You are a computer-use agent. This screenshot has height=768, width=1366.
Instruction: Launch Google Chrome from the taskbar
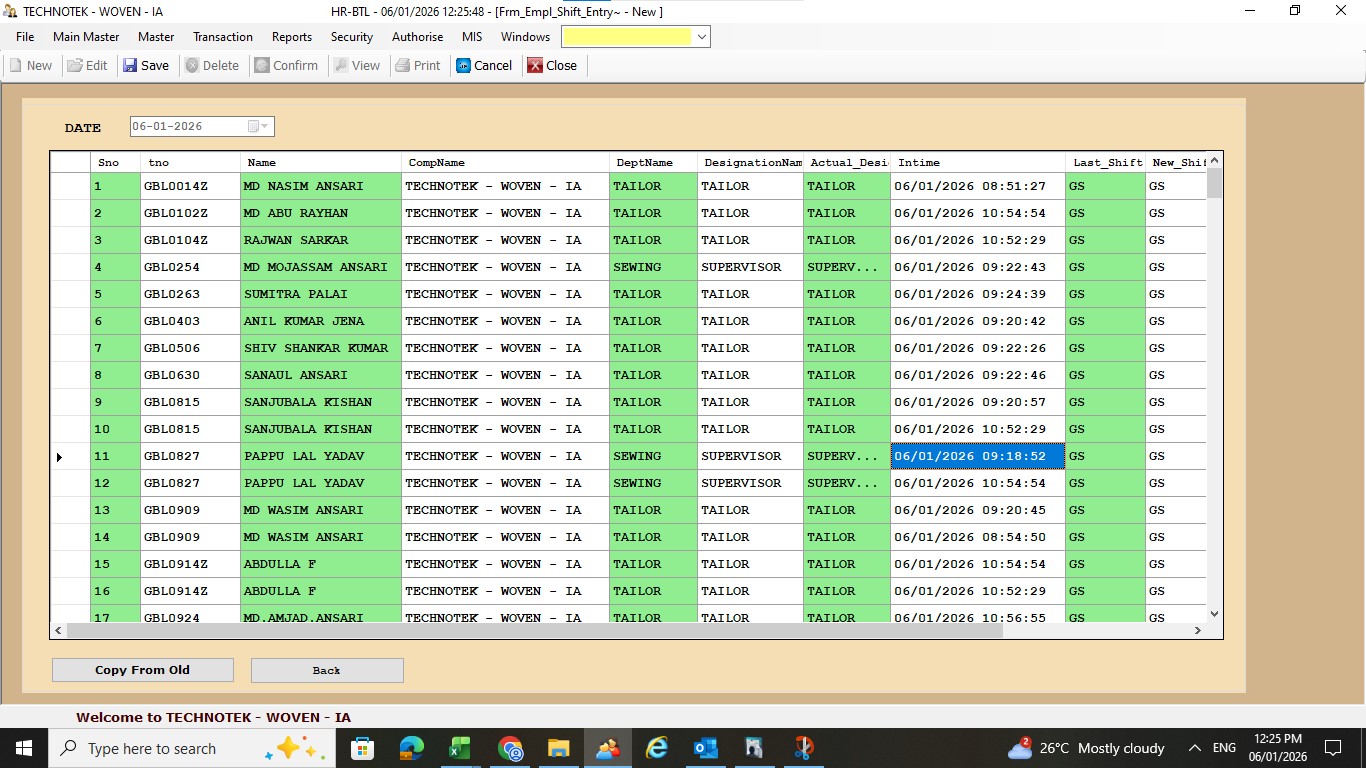[510, 748]
